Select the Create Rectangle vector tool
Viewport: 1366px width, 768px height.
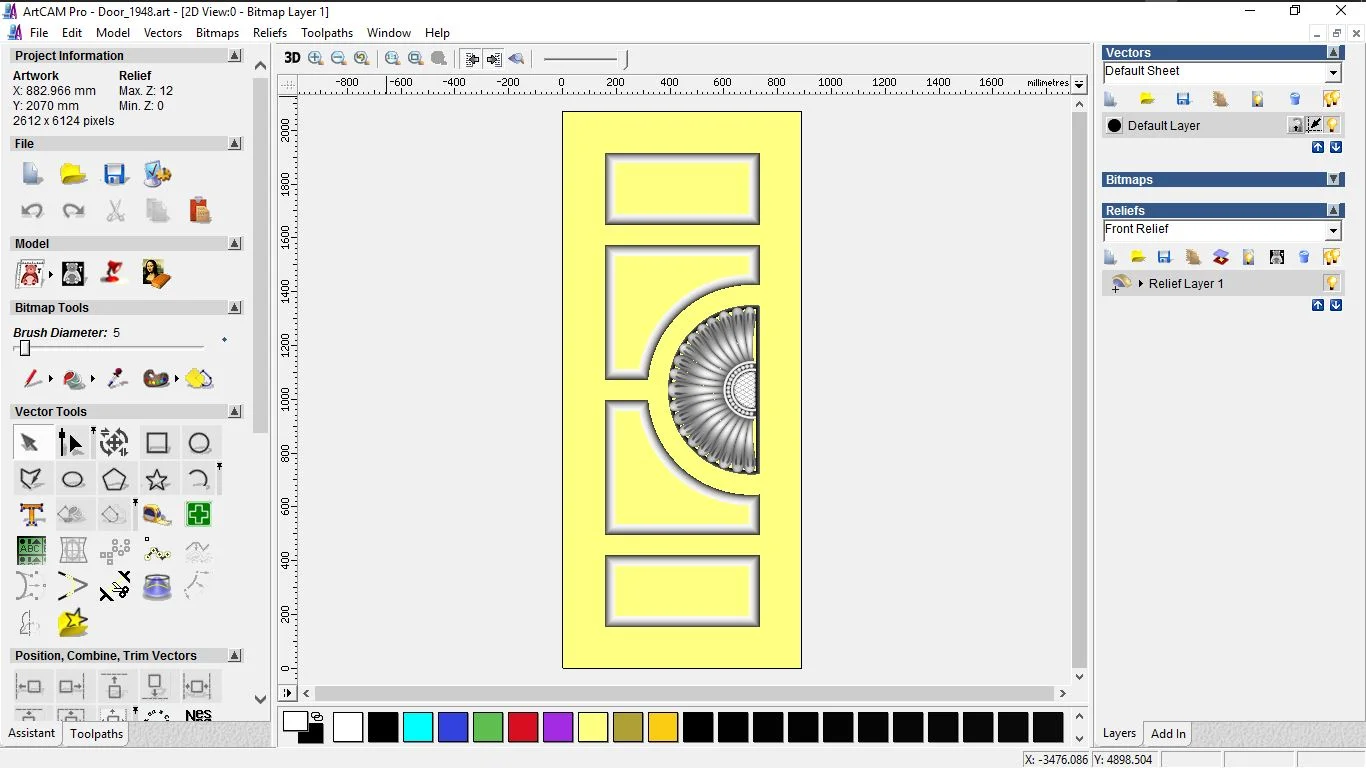tap(157, 443)
